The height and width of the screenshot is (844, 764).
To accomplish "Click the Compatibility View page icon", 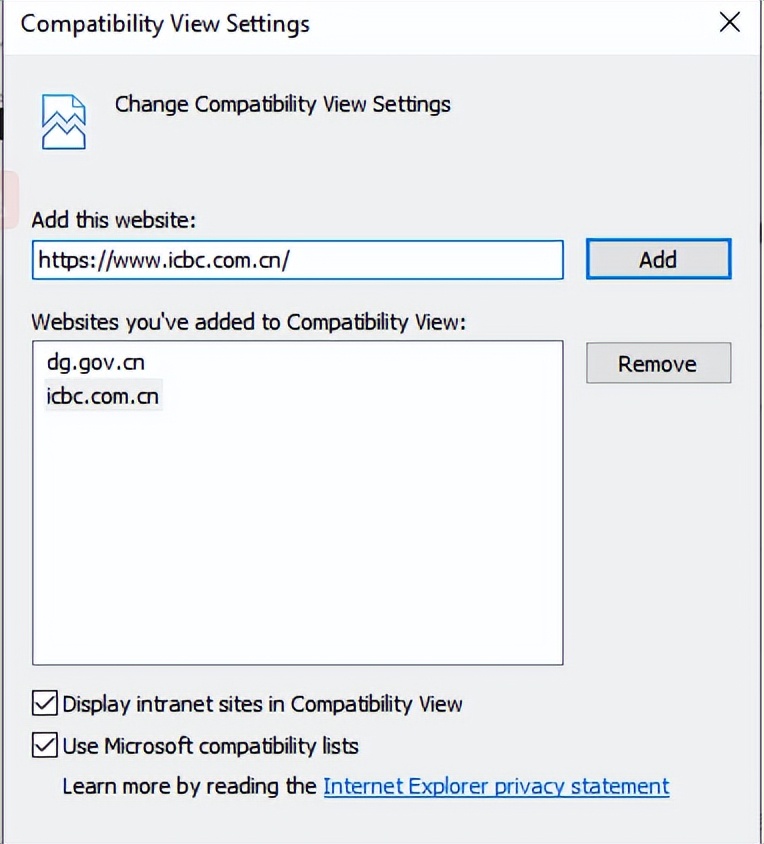I will 63,120.
